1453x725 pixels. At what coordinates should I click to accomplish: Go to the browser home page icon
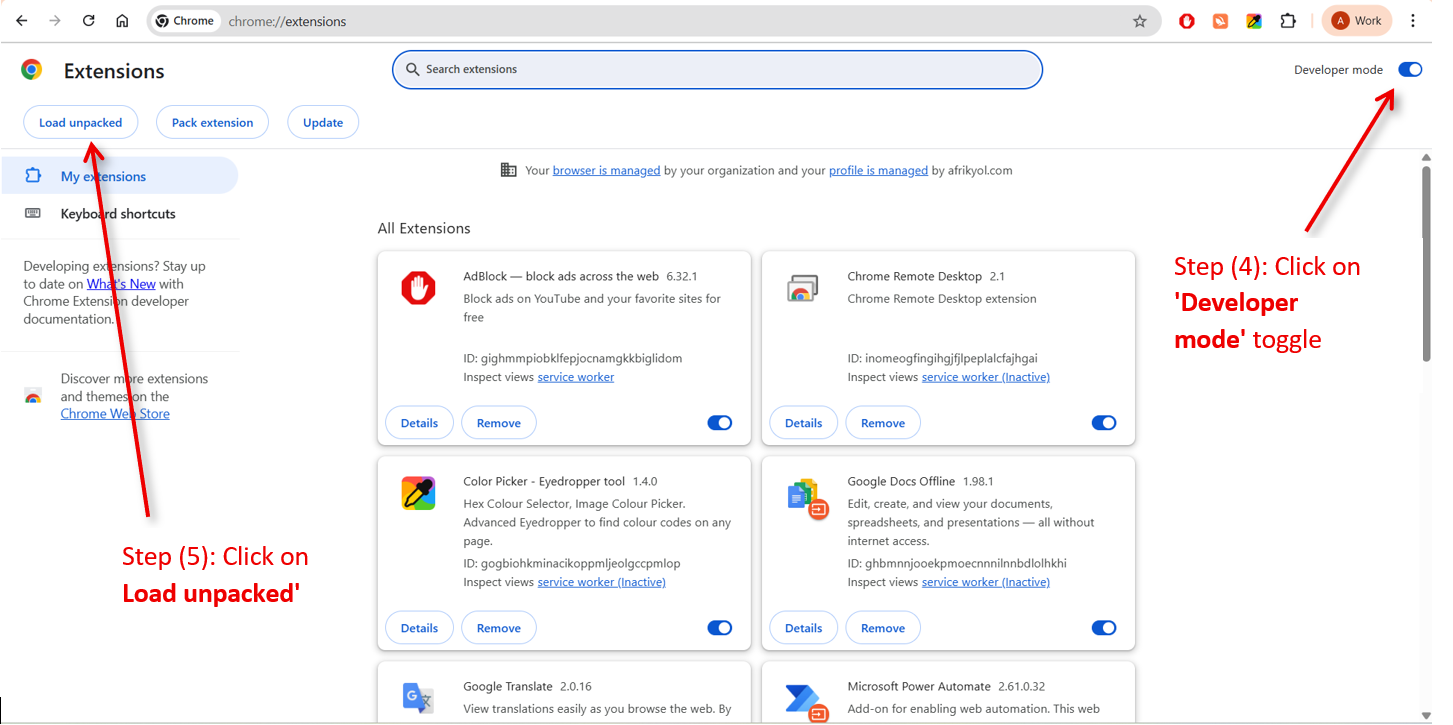(122, 21)
